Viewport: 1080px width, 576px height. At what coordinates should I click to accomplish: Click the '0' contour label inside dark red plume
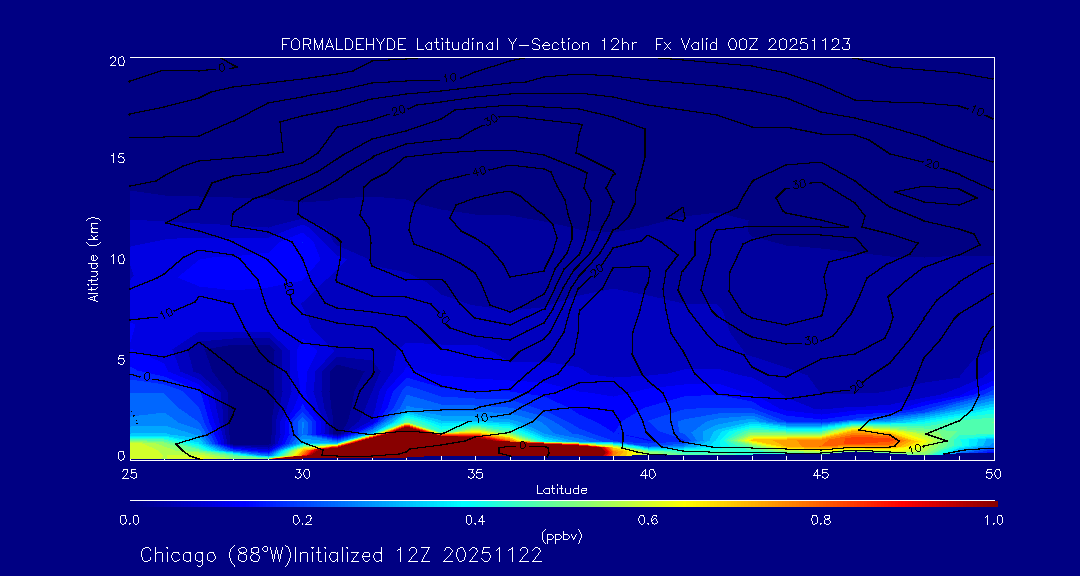[522, 446]
